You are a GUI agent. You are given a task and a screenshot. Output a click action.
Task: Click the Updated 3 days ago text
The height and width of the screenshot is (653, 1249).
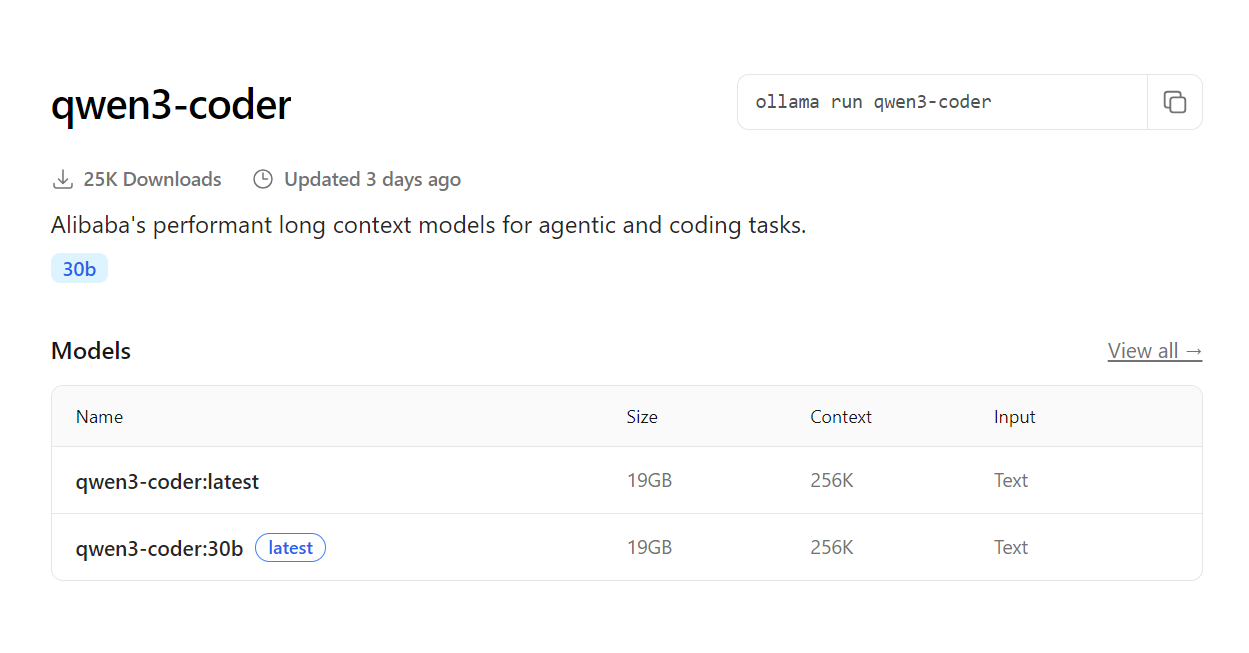click(x=372, y=179)
